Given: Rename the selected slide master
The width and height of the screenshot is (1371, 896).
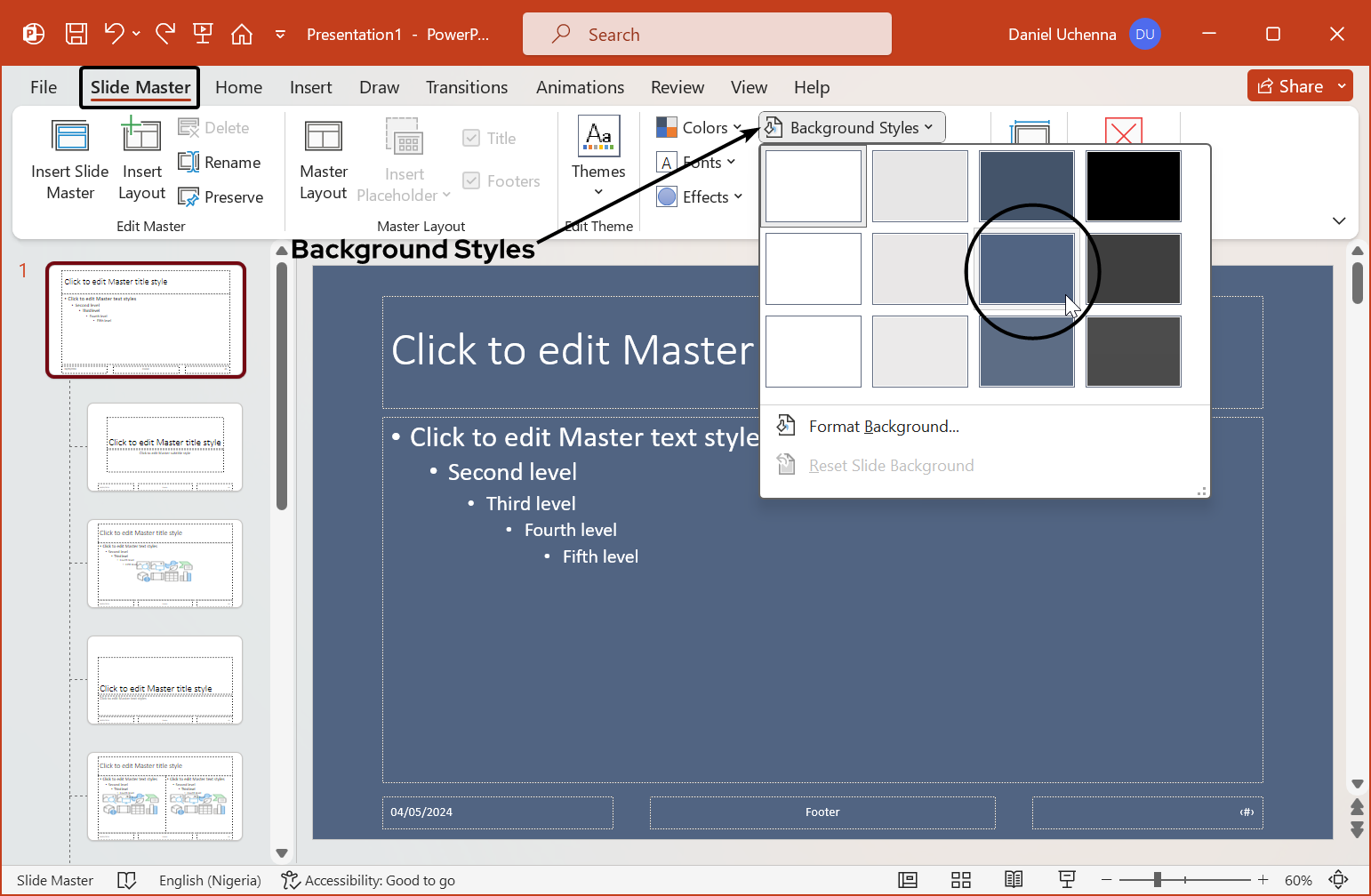Looking at the screenshot, I should click(x=220, y=163).
